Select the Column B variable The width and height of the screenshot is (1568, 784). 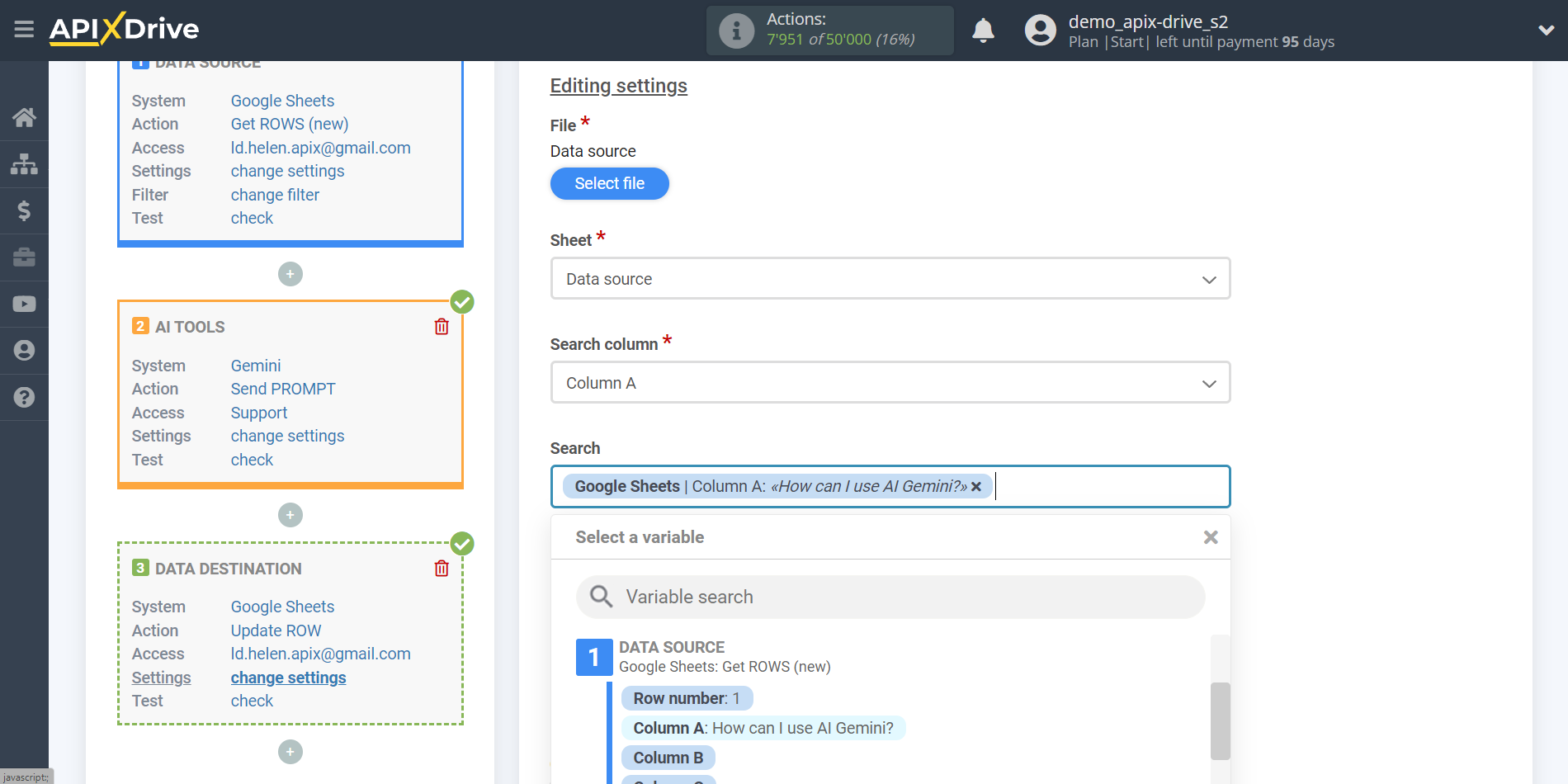point(668,758)
